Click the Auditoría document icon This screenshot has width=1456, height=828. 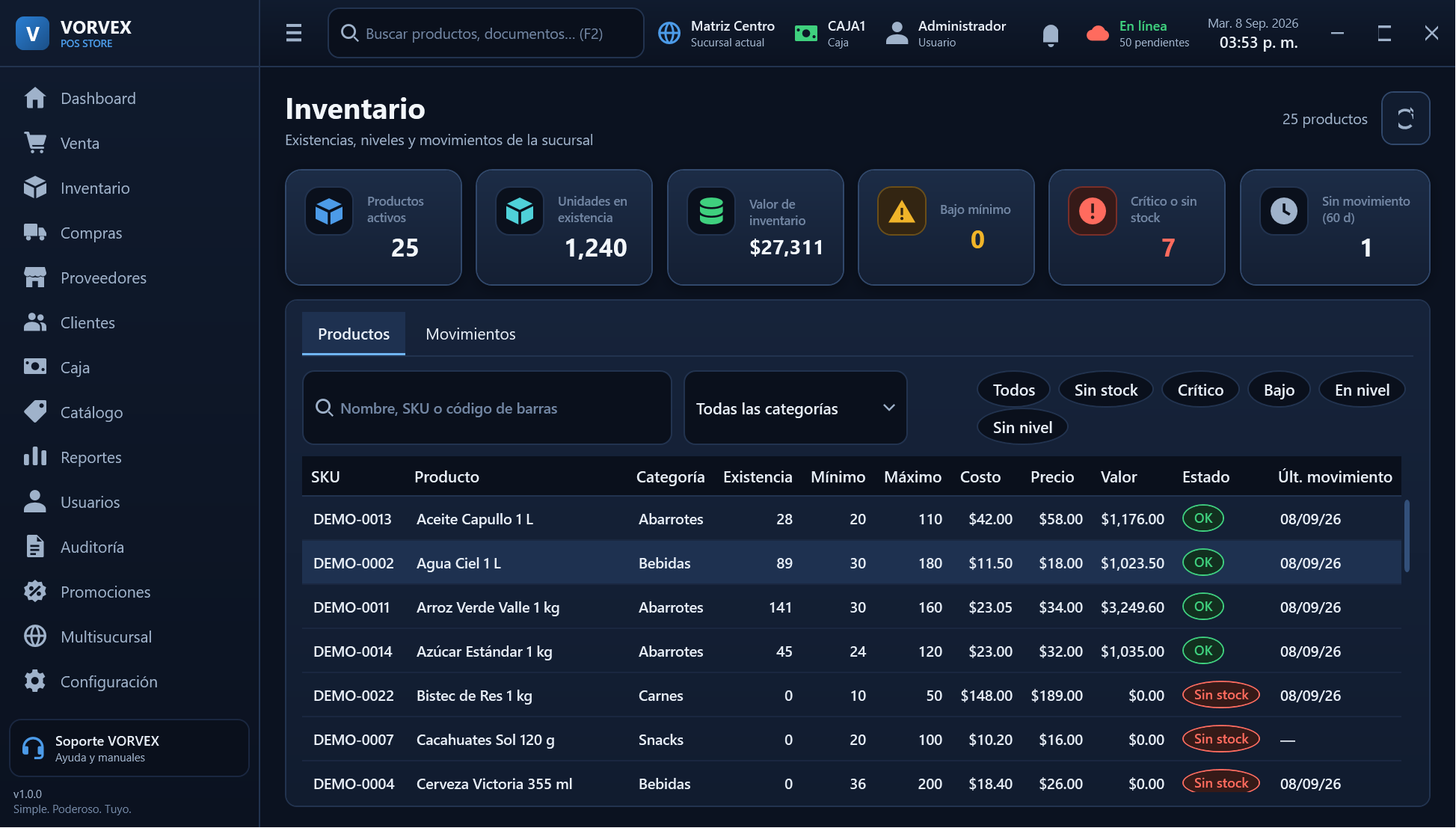pos(35,547)
